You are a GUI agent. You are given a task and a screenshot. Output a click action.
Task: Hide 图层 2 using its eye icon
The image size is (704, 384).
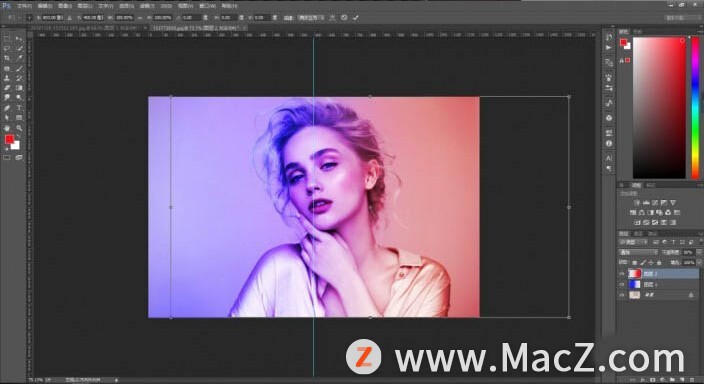click(622, 274)
